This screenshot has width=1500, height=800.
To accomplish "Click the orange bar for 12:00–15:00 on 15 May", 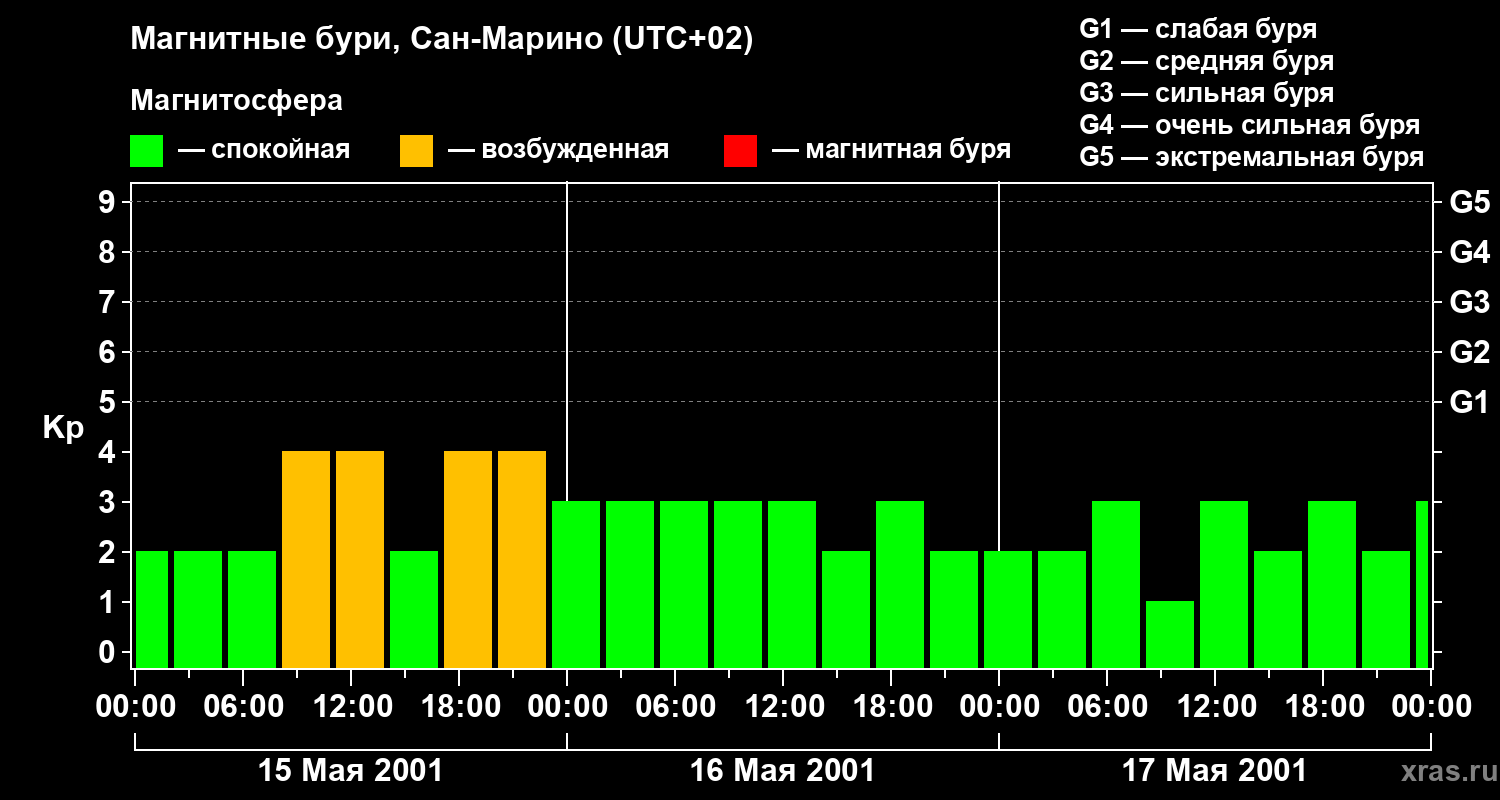I will (x=360, y=560).
